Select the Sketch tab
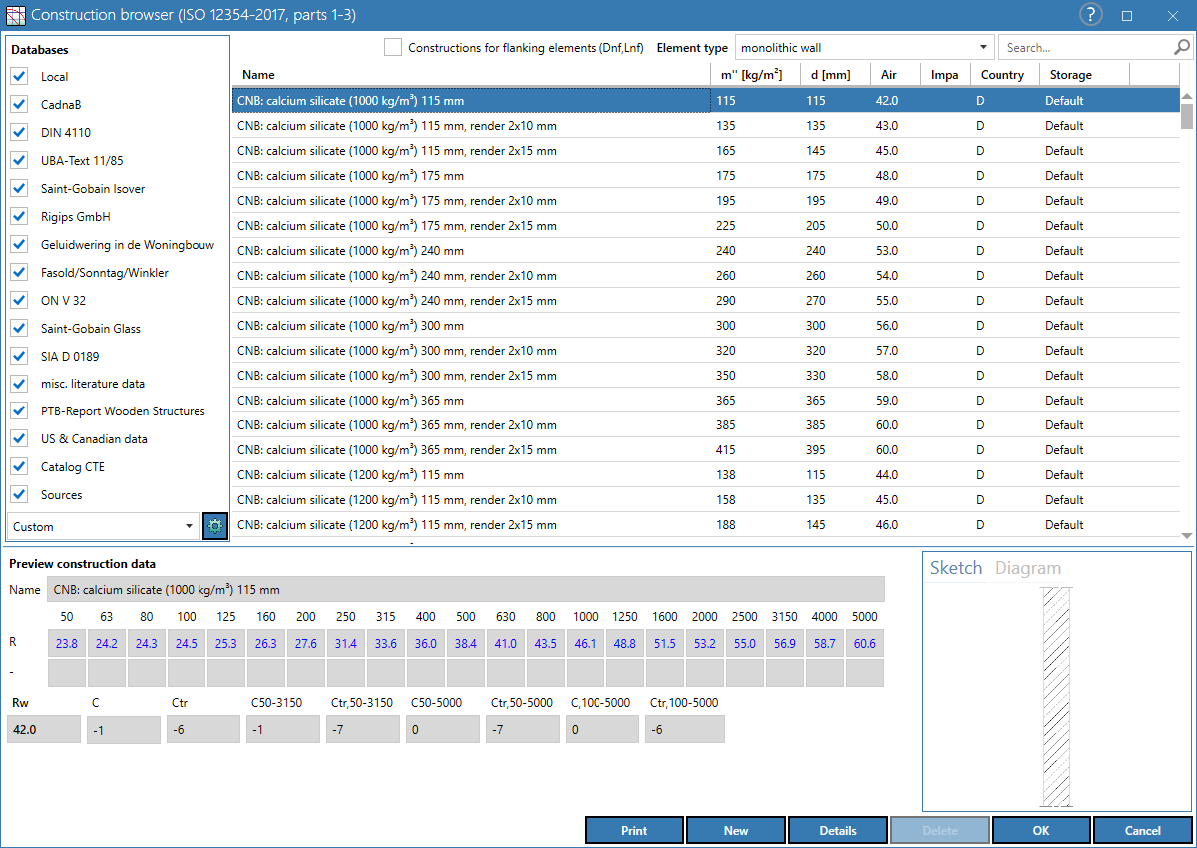 coord(956,568)
